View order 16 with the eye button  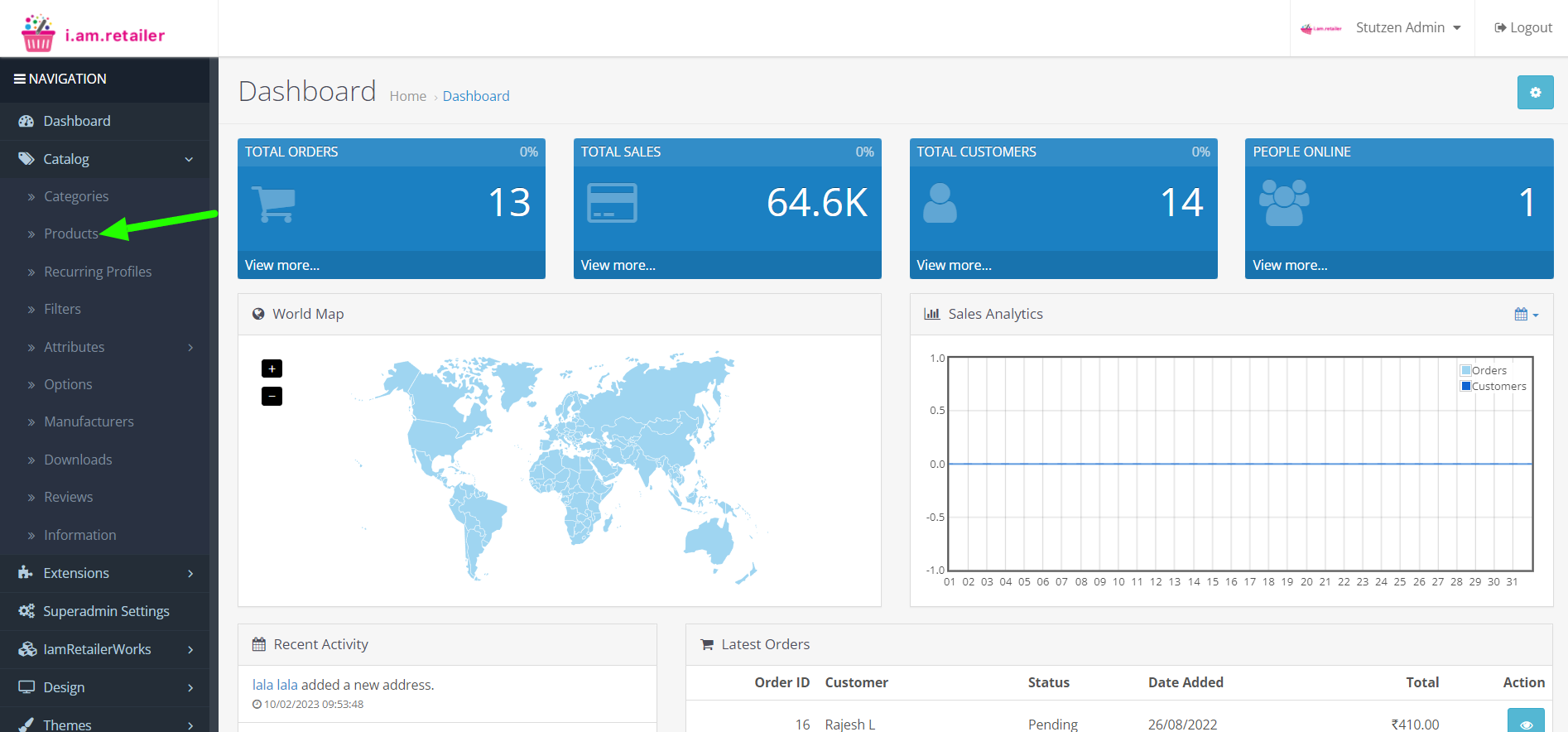tap(1526, 722)
